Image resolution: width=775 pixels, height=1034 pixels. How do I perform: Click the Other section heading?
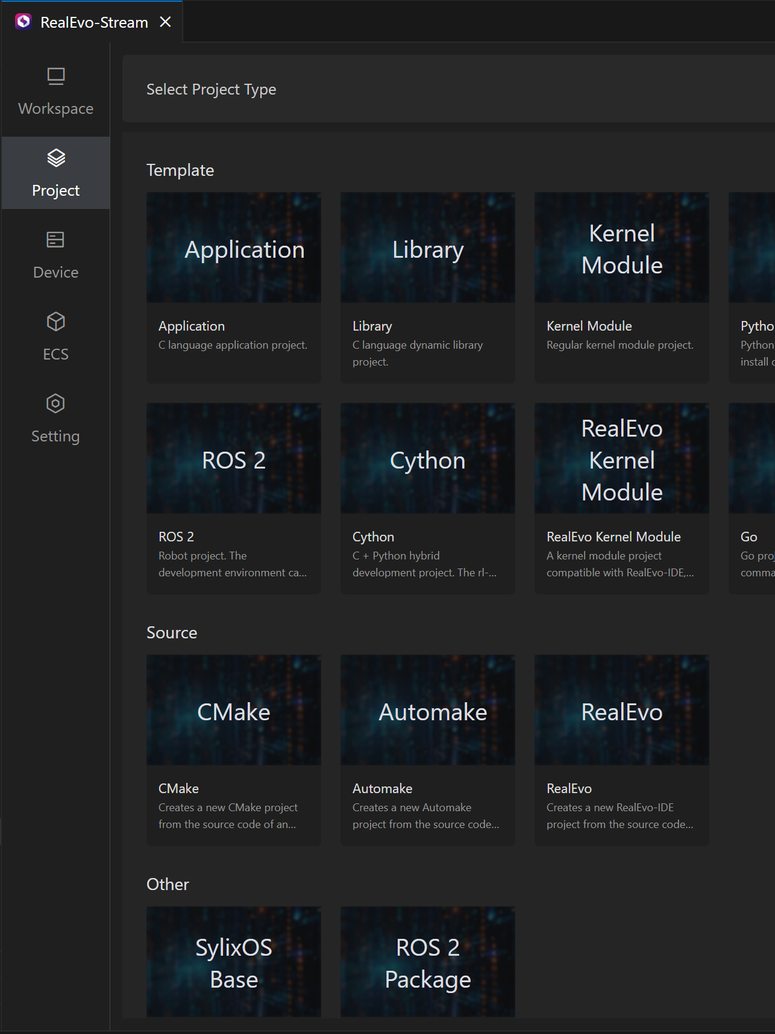click(168, 884)
